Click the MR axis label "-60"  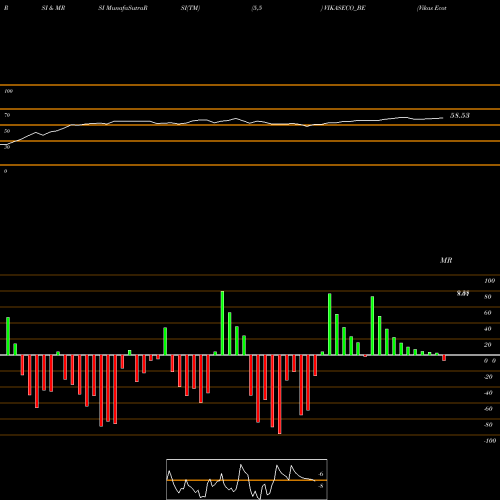coord(488,409)
